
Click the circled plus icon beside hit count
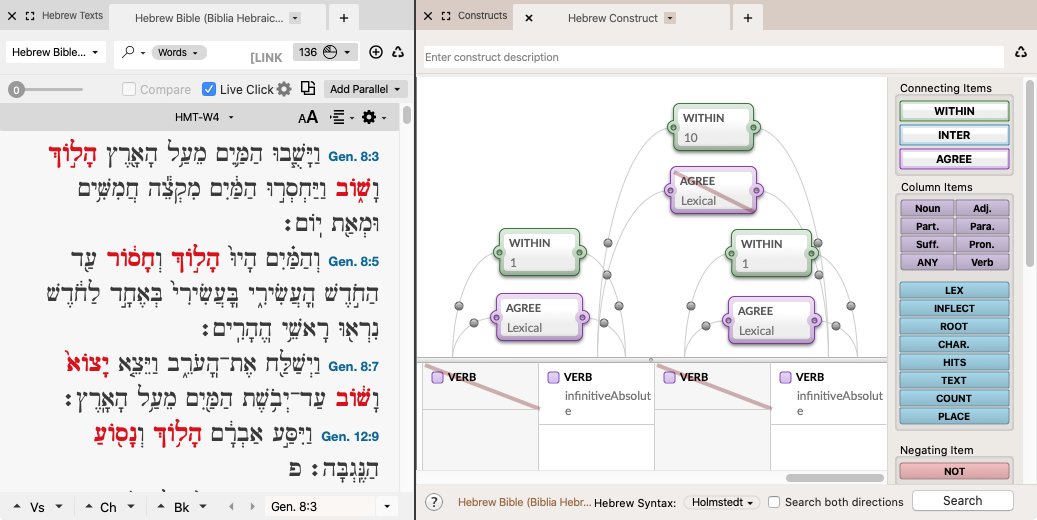point(376,53)
